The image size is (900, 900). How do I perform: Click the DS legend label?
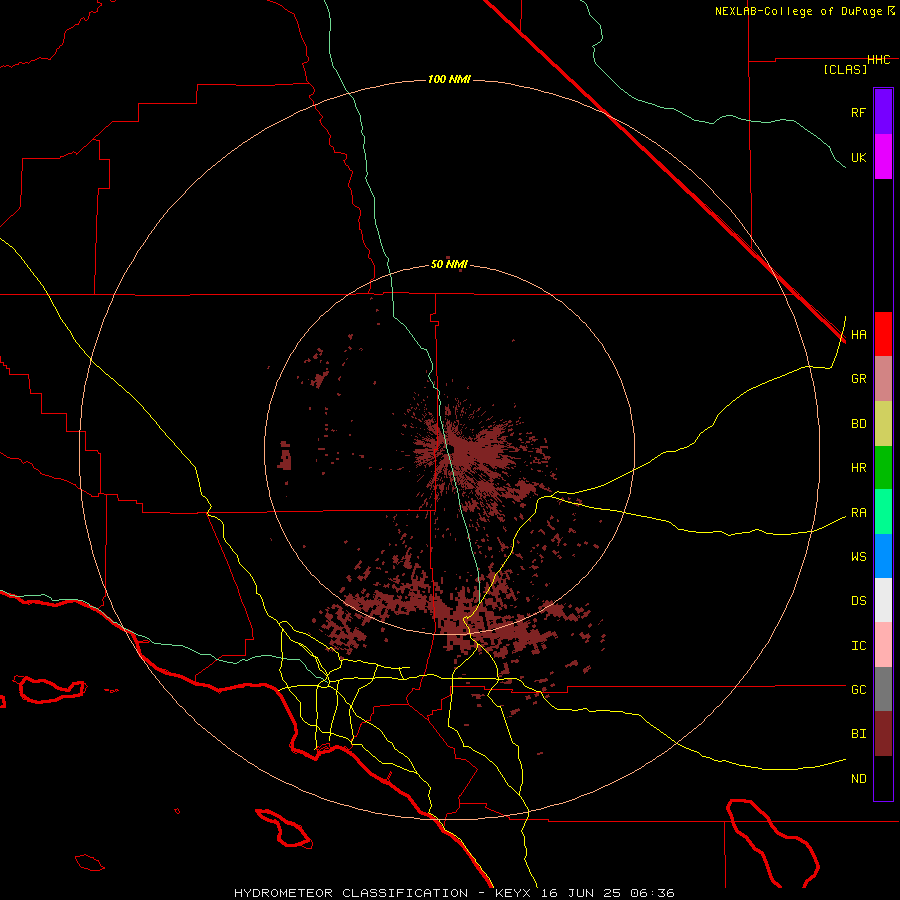point(858,601)
